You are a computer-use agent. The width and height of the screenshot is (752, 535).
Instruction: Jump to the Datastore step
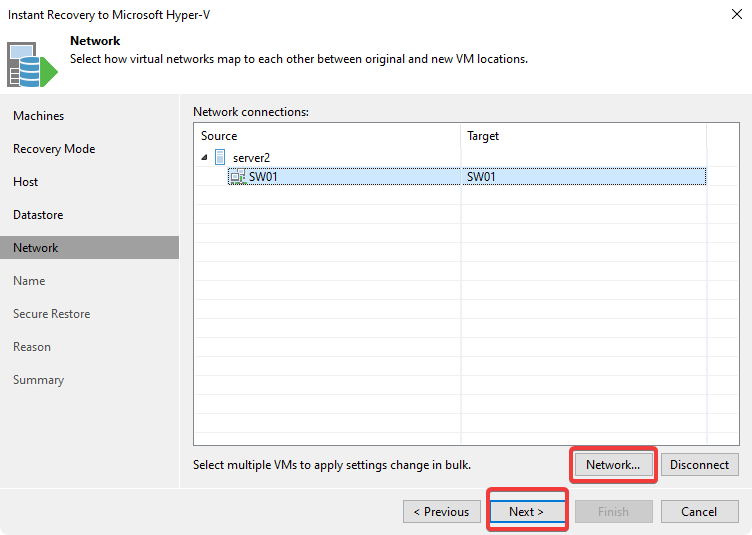38,215
